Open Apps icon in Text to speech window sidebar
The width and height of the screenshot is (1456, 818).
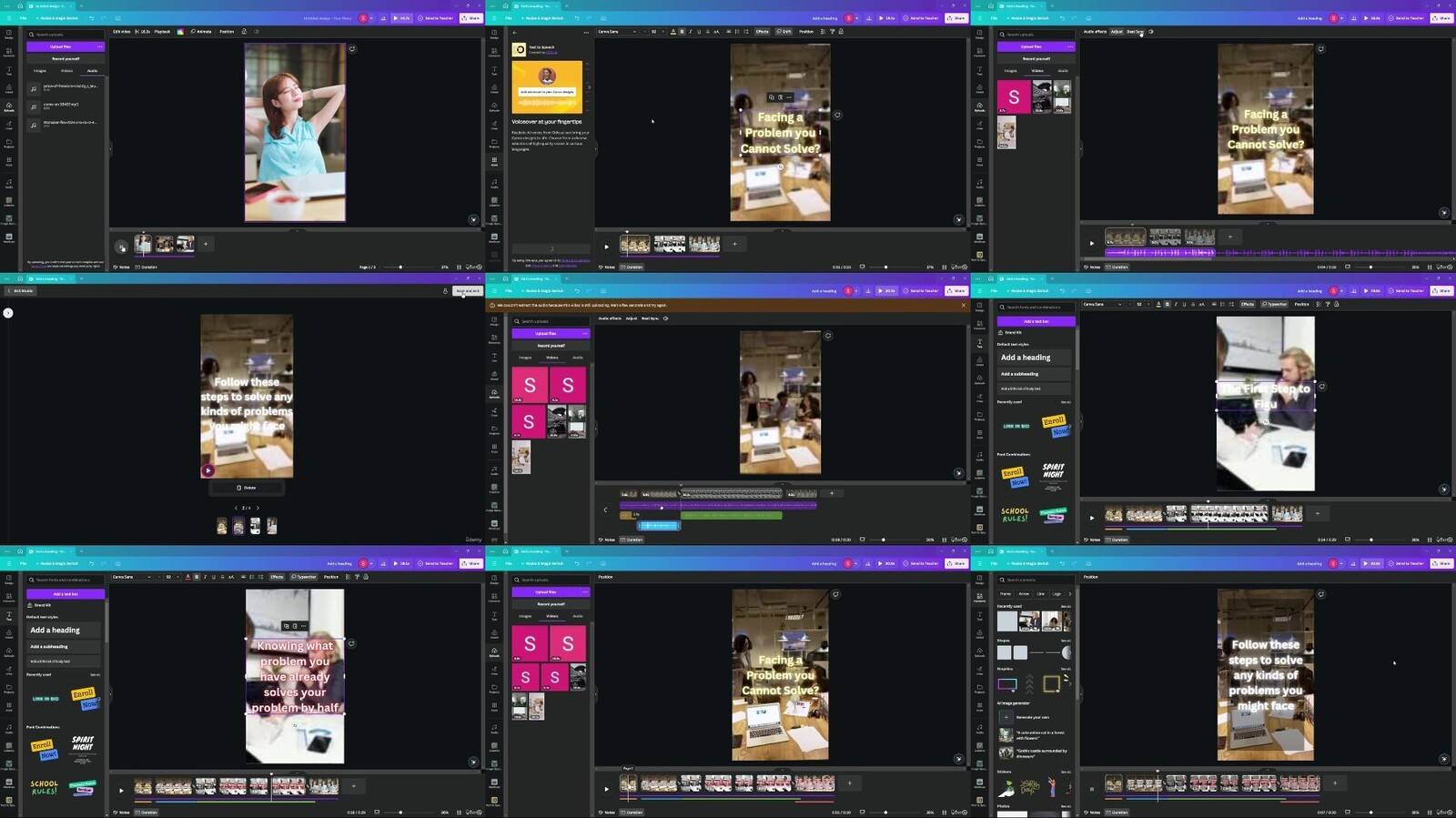click(494, 163)
